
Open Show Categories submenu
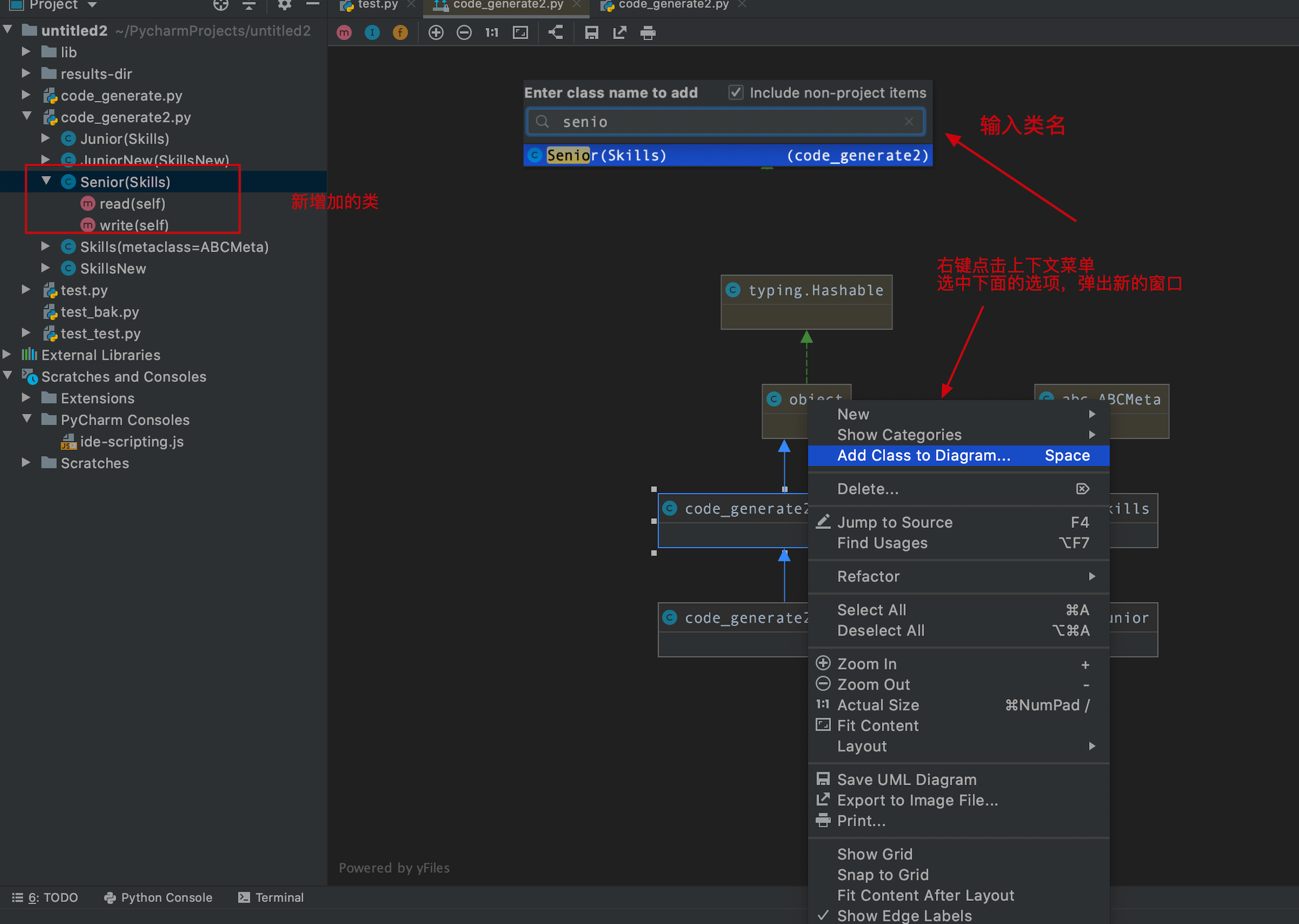pyautogui.click(x=959, y=435)
